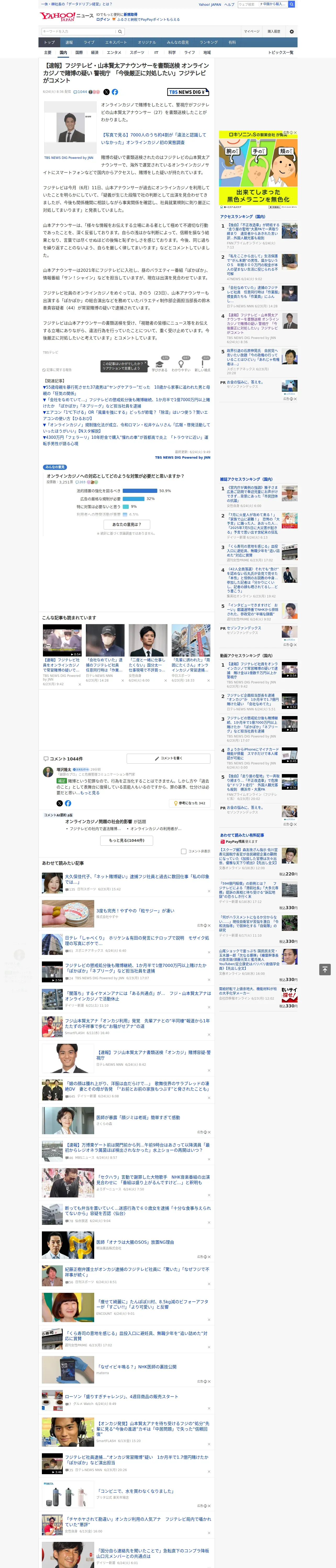Open 日テレ「しゃべくり」 article link

click(x=137, y=941)
